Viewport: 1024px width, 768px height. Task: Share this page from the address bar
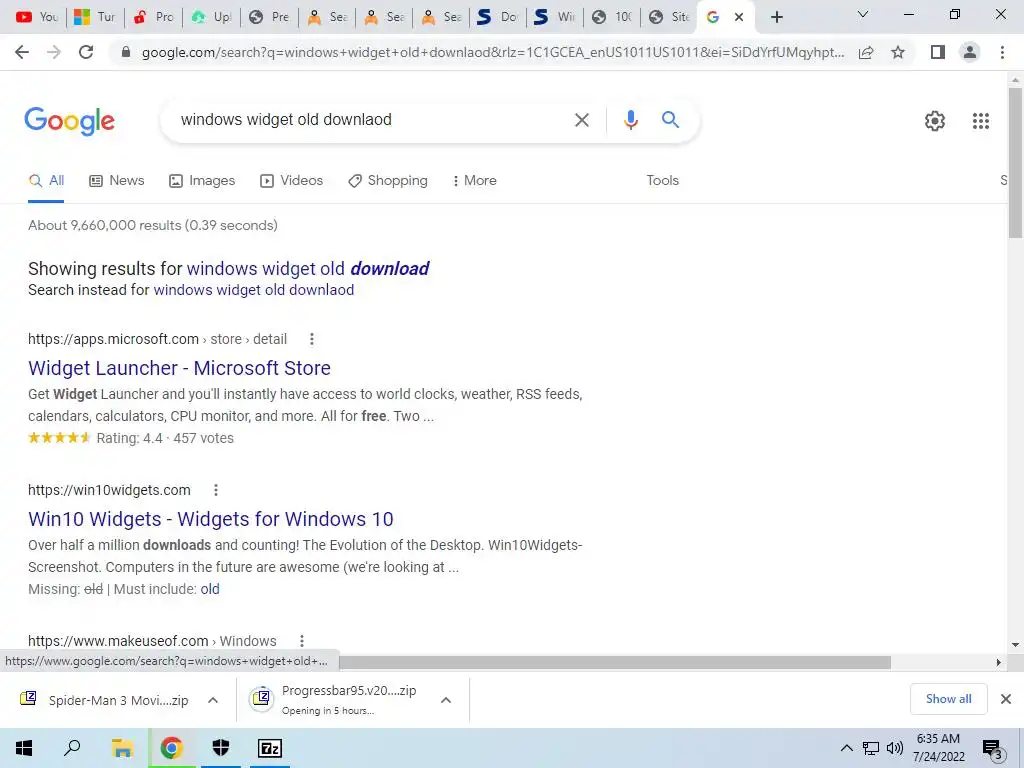pyautogui.click(x=866, y=52)
